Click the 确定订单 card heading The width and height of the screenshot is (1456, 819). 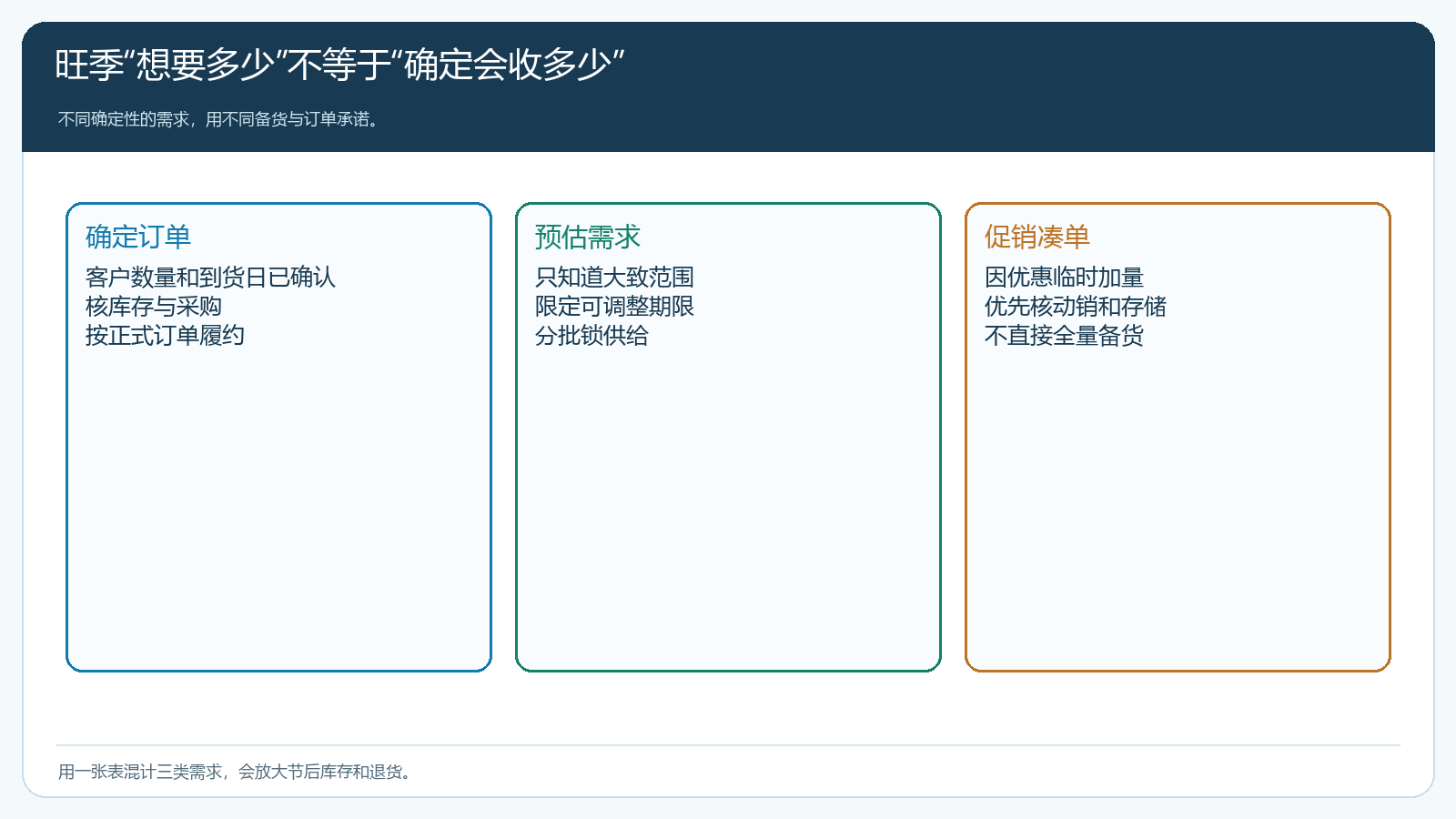click(138, 237)
